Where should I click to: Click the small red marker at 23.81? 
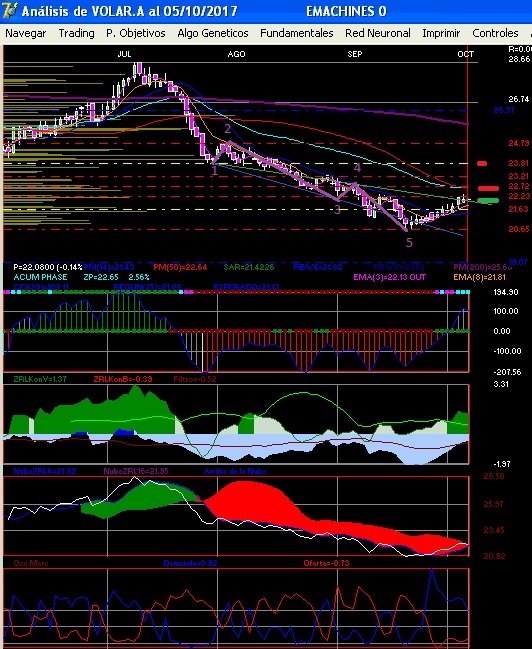pyautogui.click(x=482, y=163)
